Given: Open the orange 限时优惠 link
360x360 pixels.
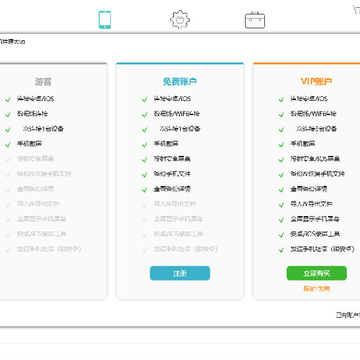Looking at the screenshot, I should 316,289.
